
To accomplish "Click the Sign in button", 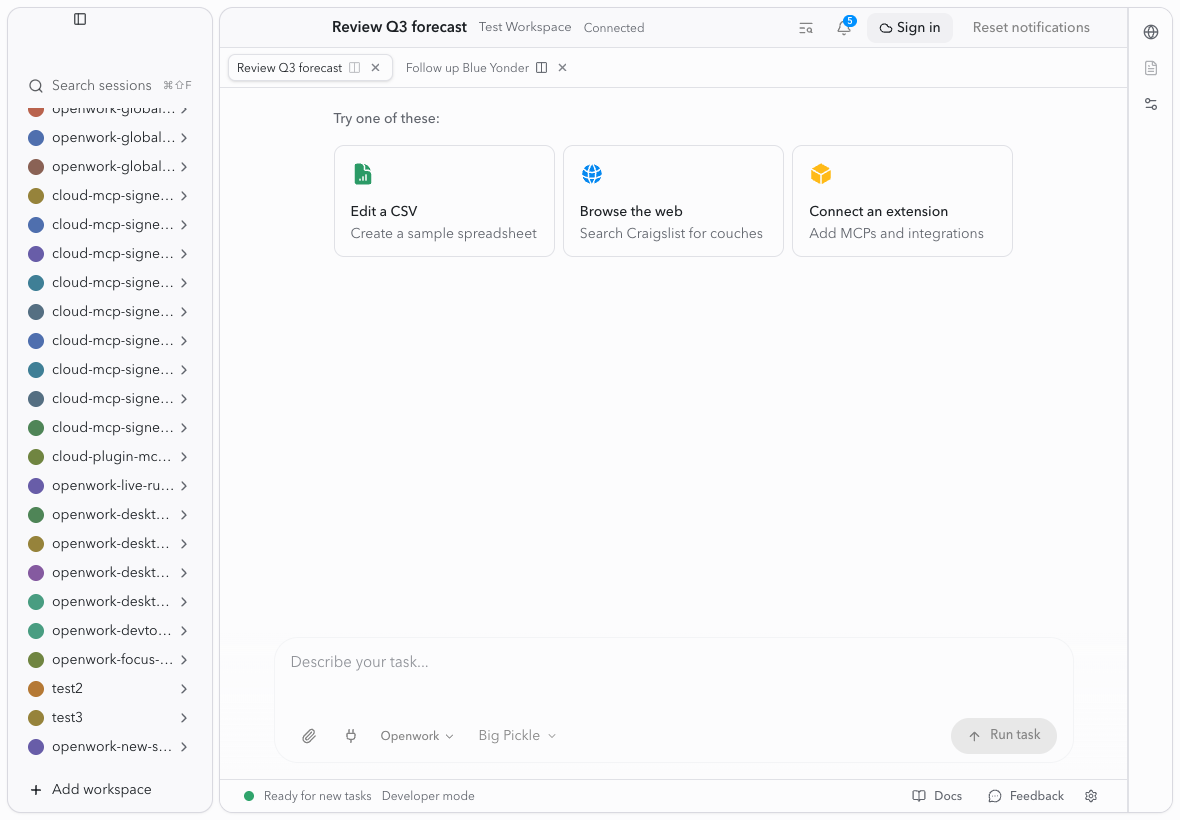I will 909,28.
